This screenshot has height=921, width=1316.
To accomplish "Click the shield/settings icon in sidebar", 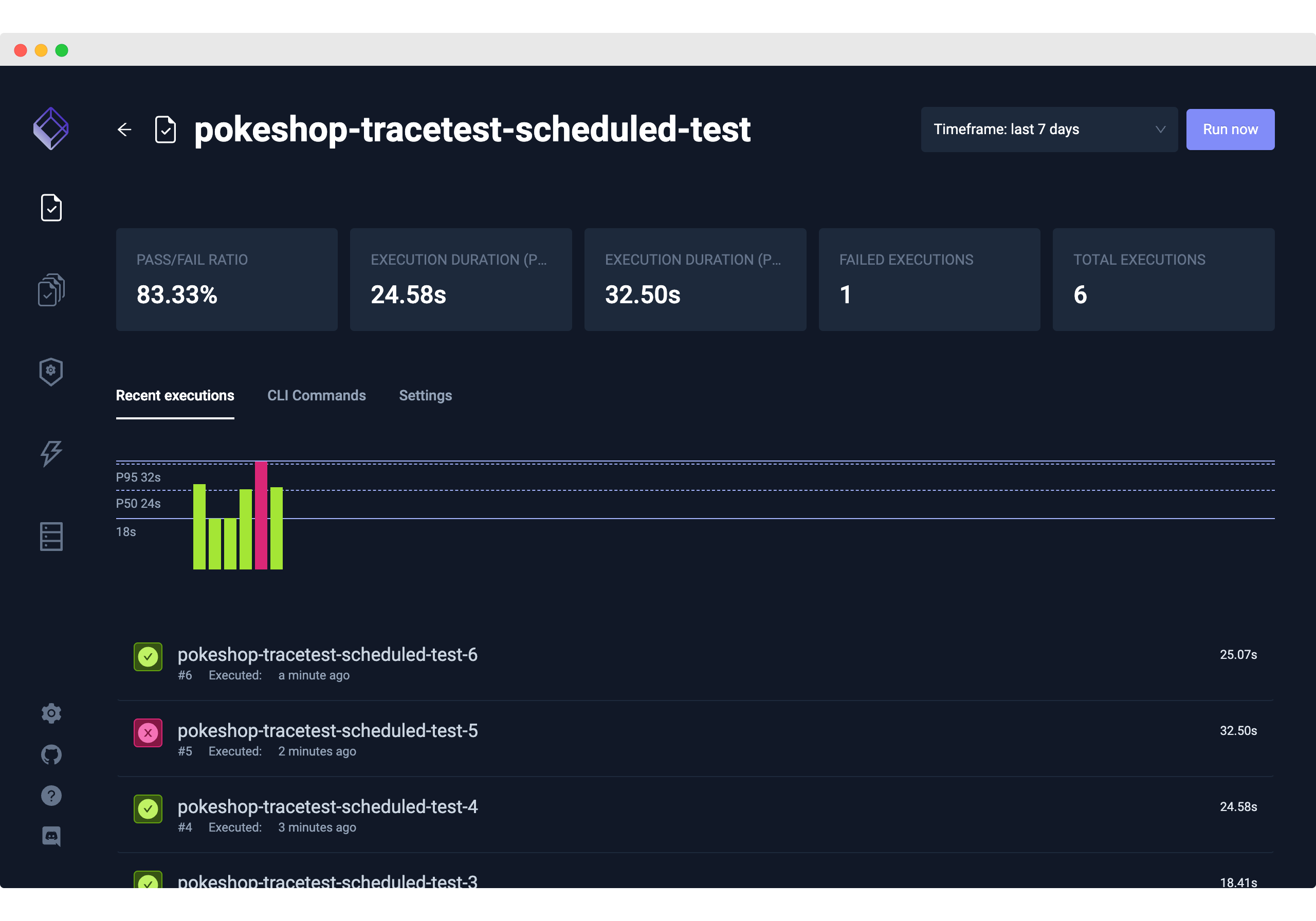I will (x=51, y=372).
